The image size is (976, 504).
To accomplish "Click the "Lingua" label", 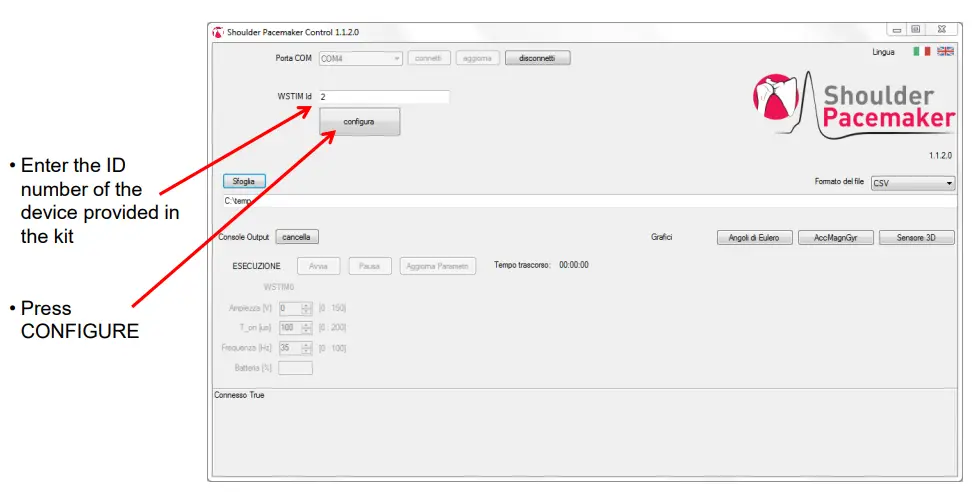I will coord(883,52).
